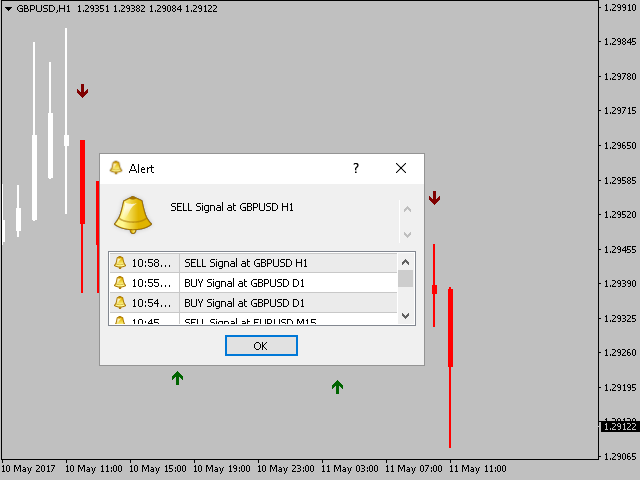Click the tallest white candle on chart
Image resolution: width=640 pixels, height=480 pixels.
tap(66, 121)
